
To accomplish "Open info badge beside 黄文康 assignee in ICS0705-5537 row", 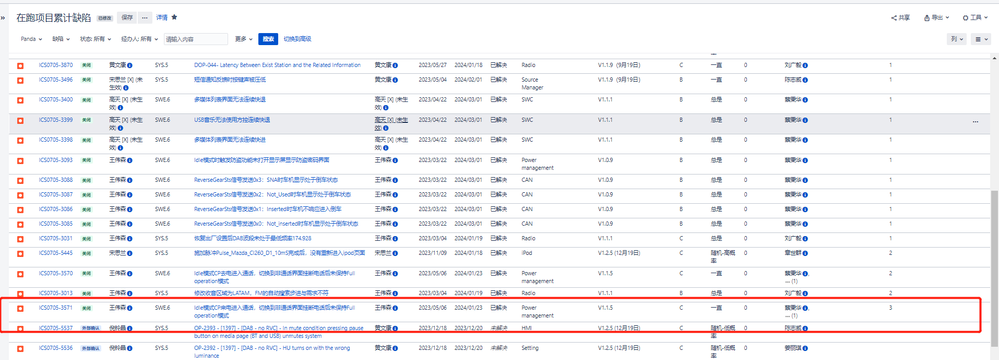I will pyautogui.click(x=395, y=328).
